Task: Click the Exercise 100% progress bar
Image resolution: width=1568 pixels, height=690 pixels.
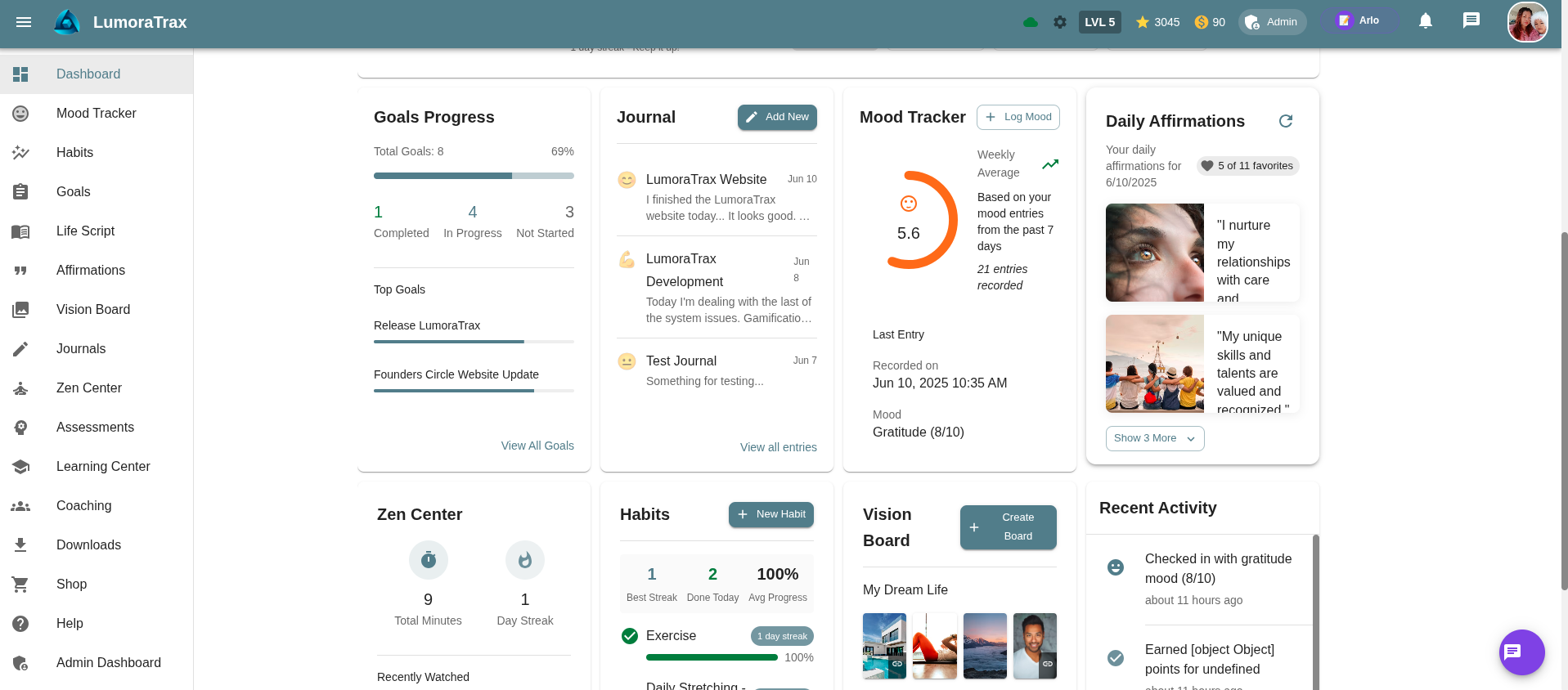Action: pyautogui.click(x=712, y=657)
